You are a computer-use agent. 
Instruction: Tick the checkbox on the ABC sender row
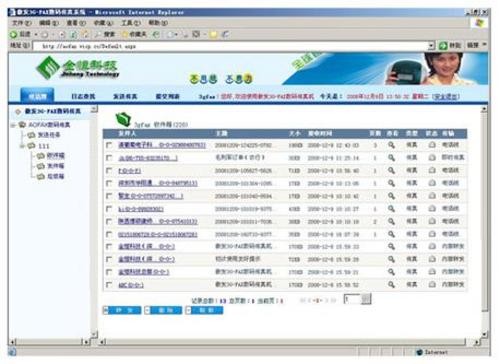pyautogui.click(x=109, y=285)
